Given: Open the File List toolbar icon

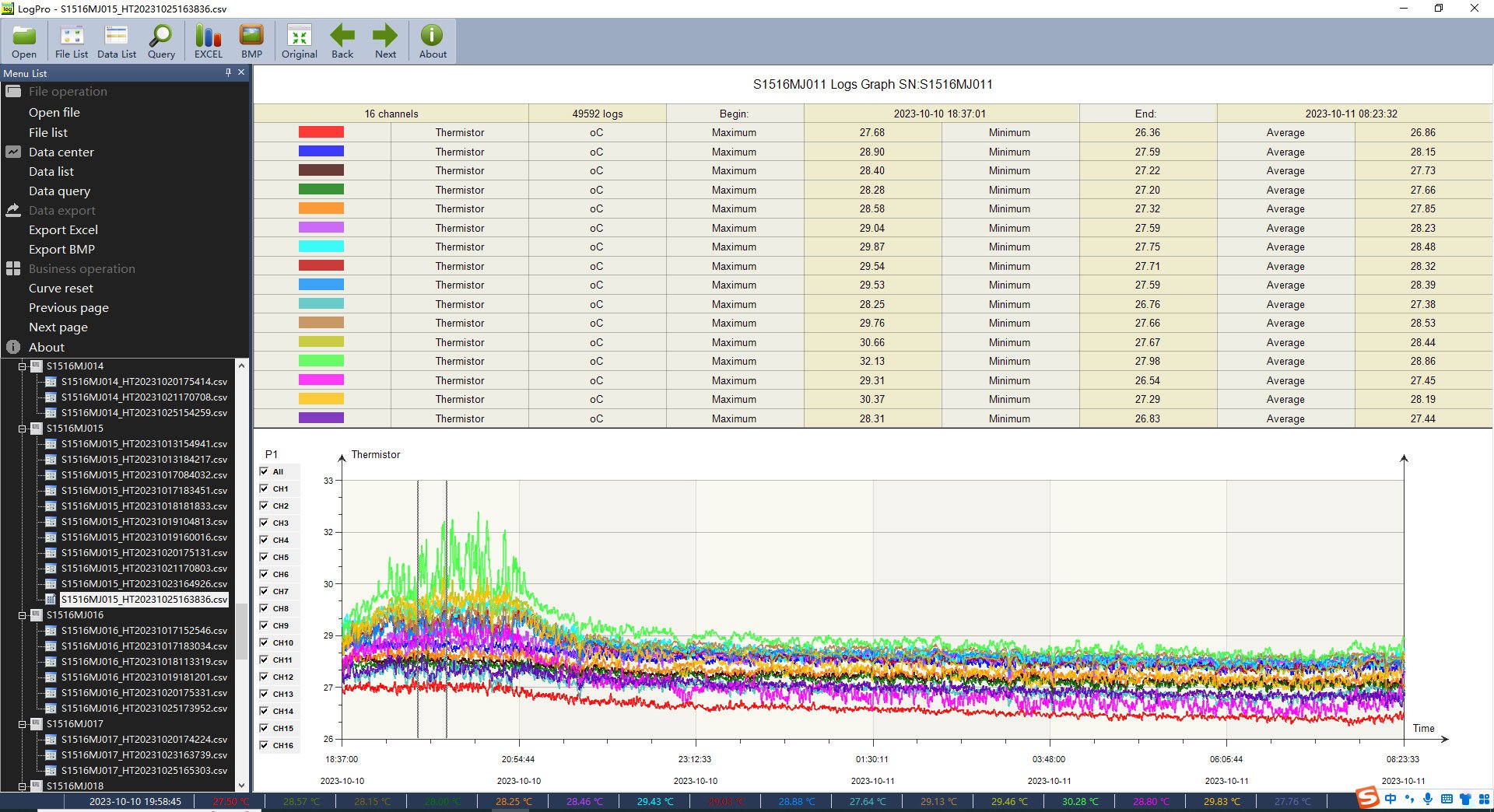Looking at the screenshot, I should [72, 41].
